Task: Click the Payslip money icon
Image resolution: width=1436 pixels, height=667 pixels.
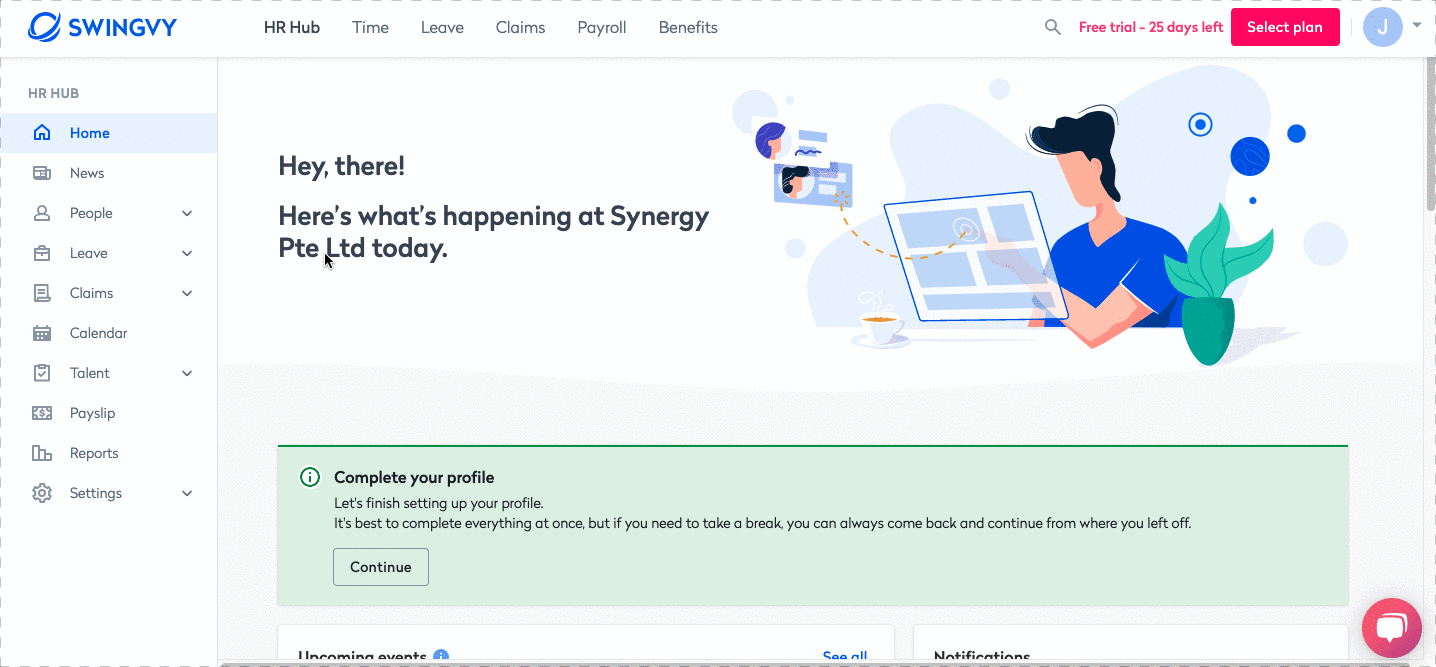Action: (x=42, y=413)
